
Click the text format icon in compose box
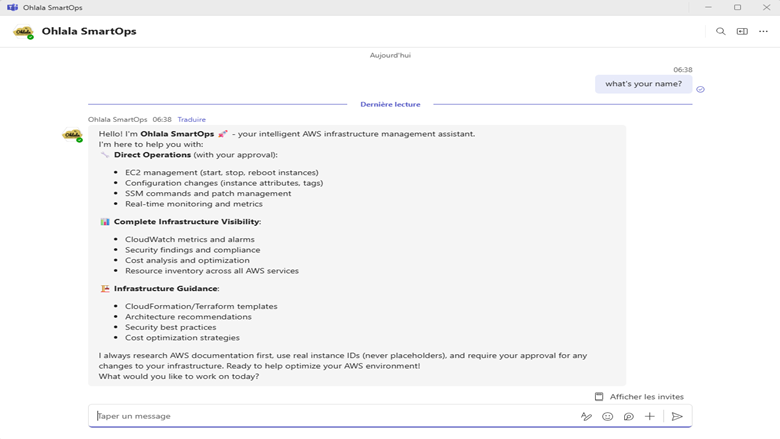tap(587, 416)
